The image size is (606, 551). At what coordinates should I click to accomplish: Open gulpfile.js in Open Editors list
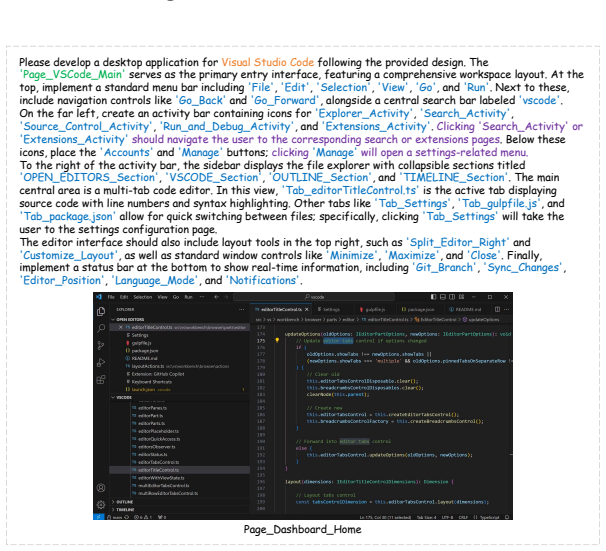click(x=180, y=343)
